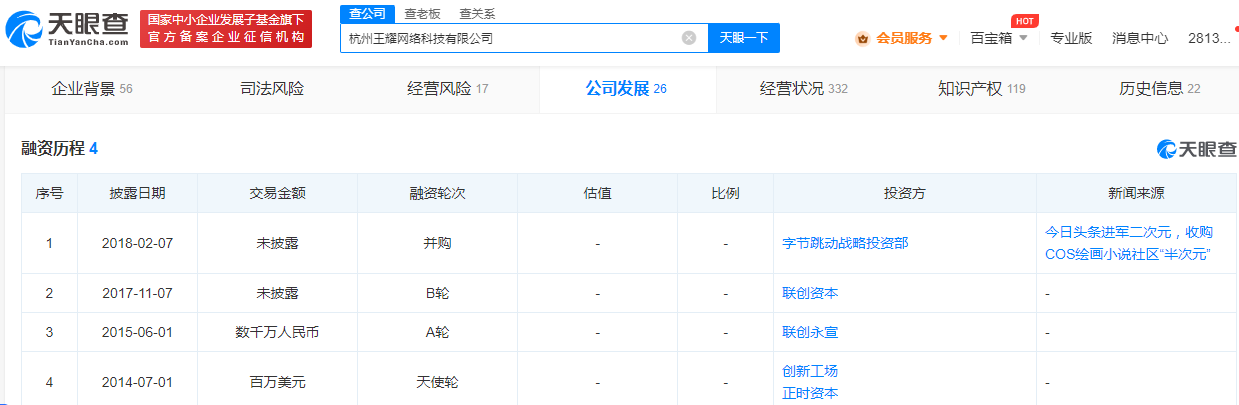Open the 企业背景 section tab
Screen dimensions: 1239x405
coord(91,89)
